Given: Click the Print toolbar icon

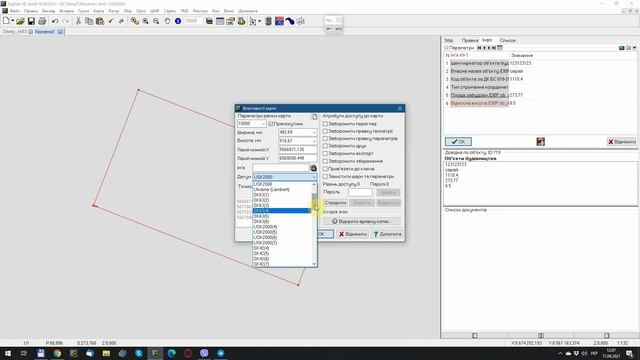Looking at the screenshot, I should pos(42,21).
